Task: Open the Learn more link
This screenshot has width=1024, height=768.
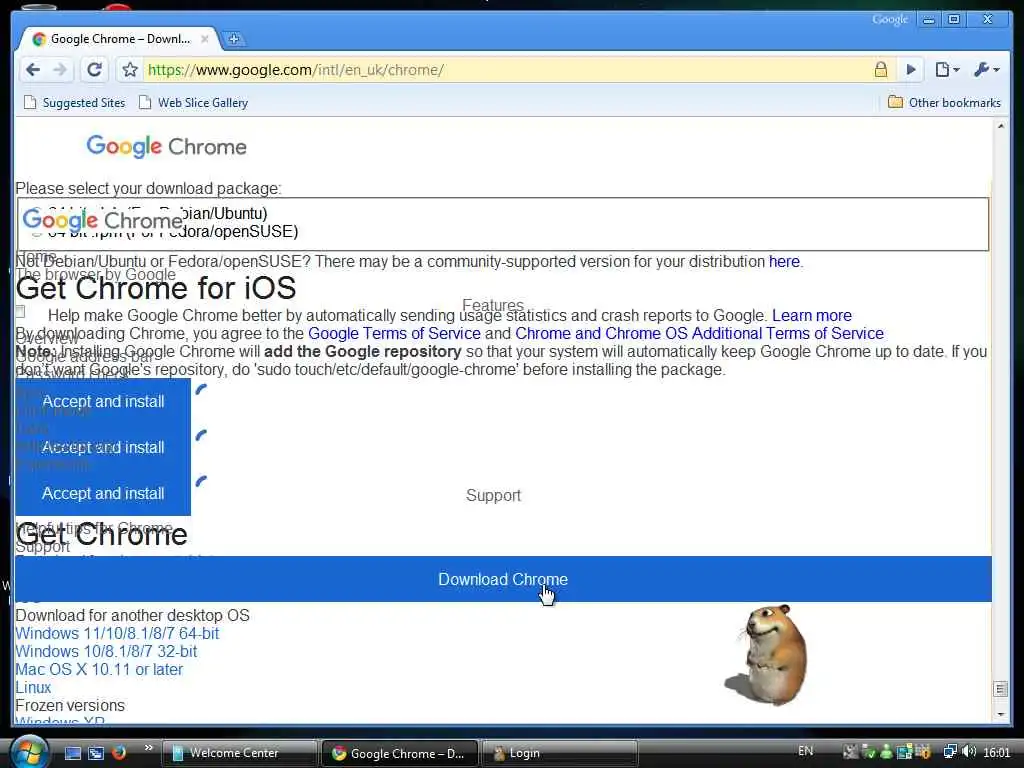Action: (x=812, y=315)
